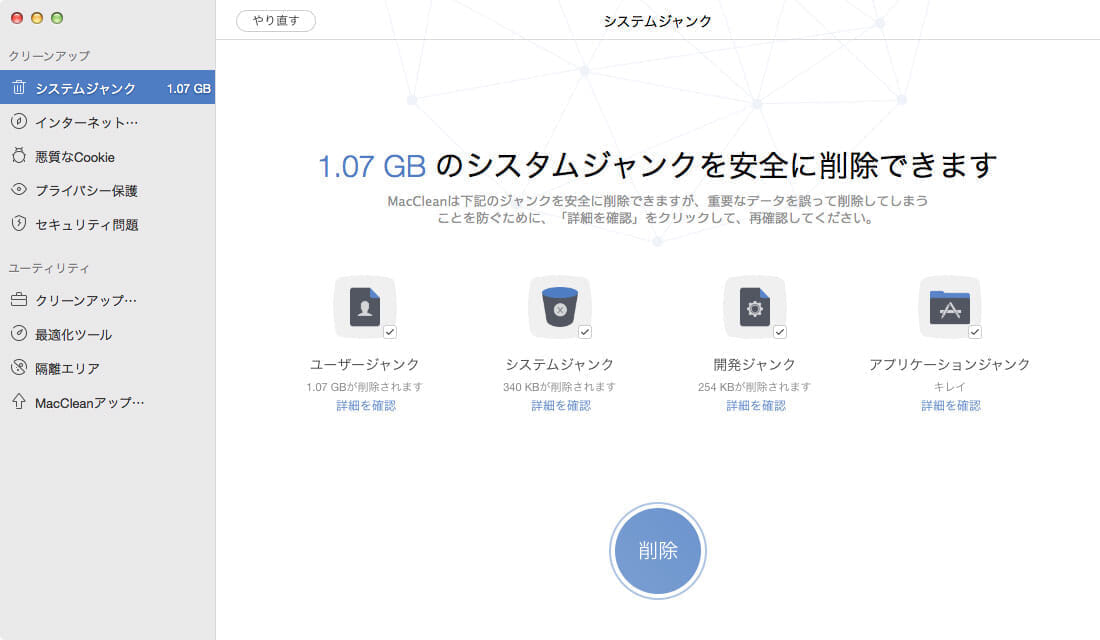Toggle the アプリケーションジャンク checkbox

(975, 332)
